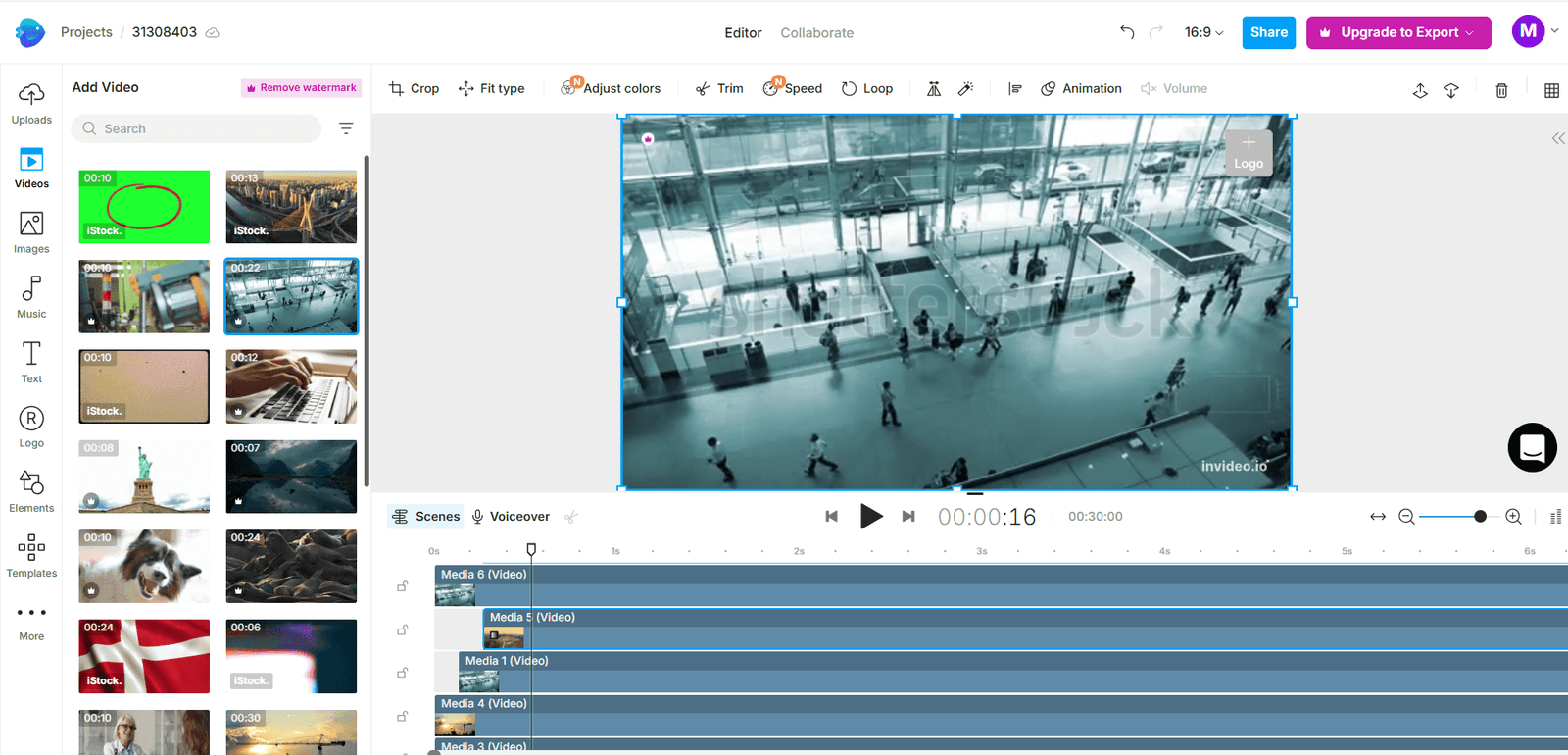Viewport: 1568px width, 755px height.
Task: Click the Share button
Action: tap(1269, 32)
